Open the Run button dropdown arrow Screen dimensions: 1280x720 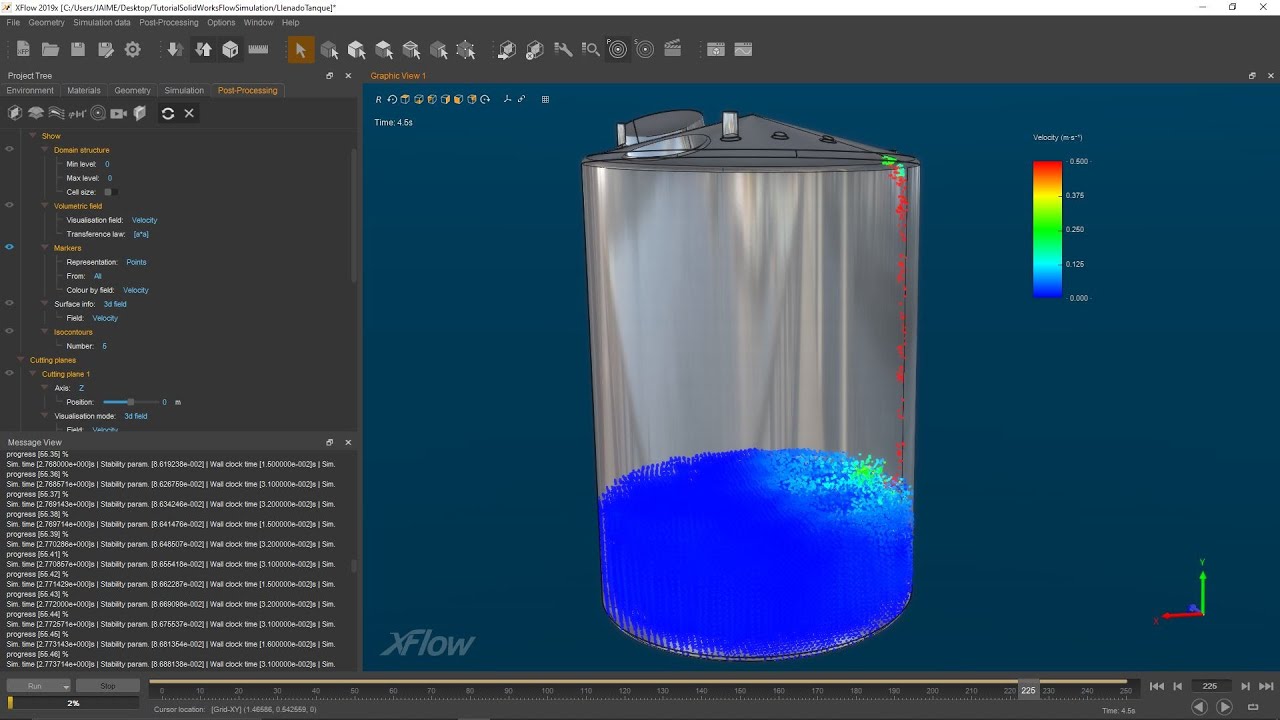point(66,687)
